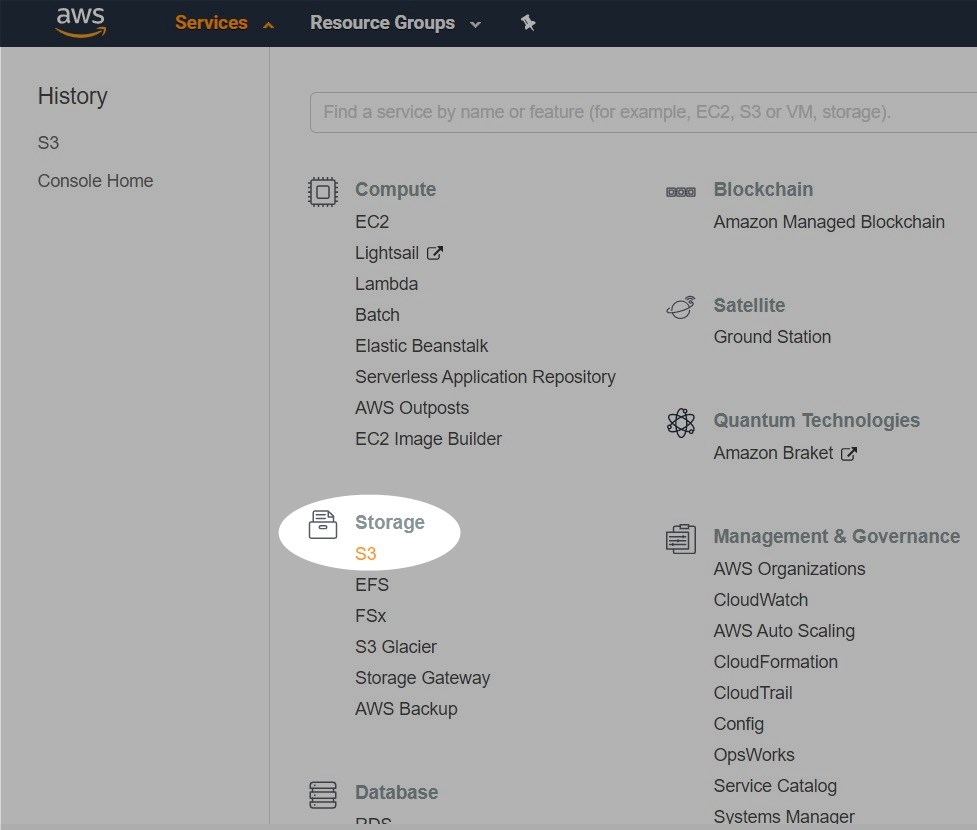
Task: Click the Blockchain category icon
Action: point(680,191)
